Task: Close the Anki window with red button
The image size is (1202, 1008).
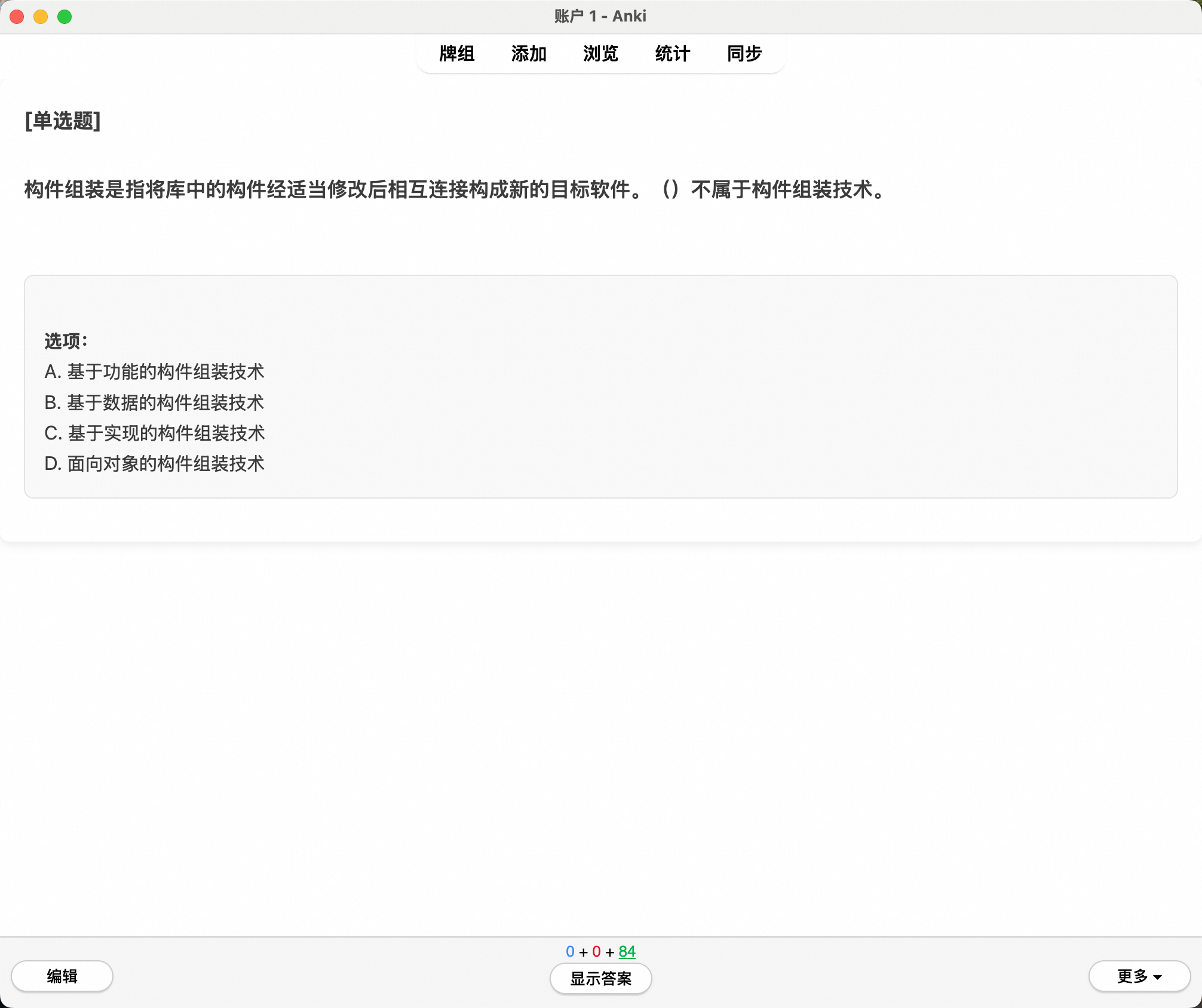Action: (x=17, y=17)
